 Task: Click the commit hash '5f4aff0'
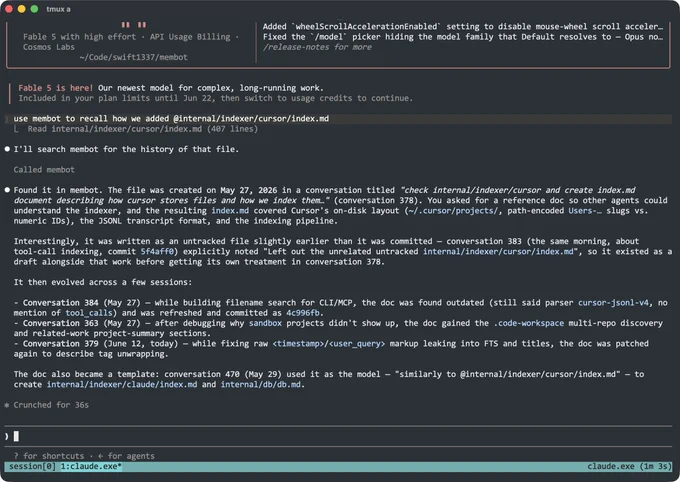click(x=157, y=251)
